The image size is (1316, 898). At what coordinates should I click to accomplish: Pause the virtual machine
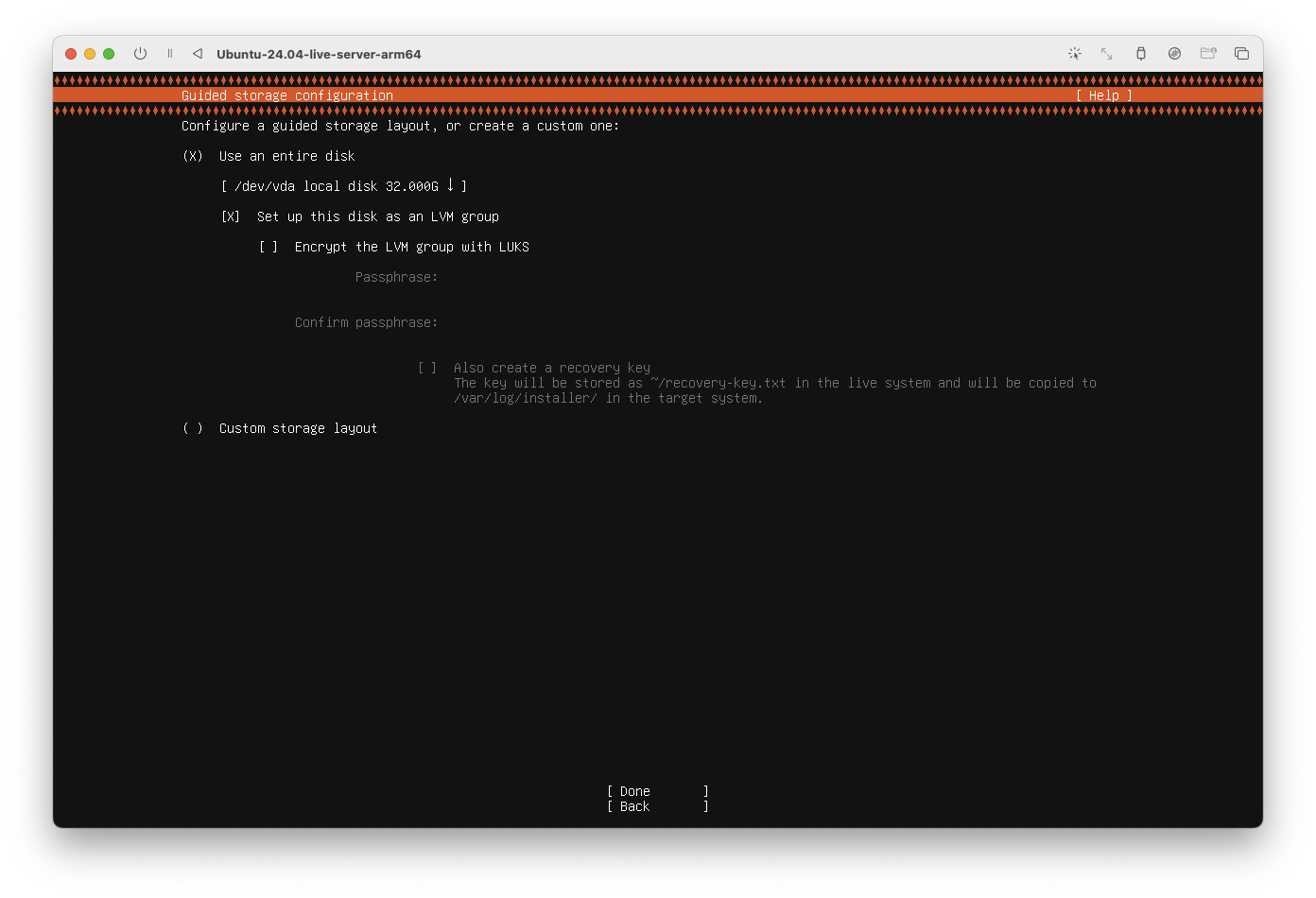170,54
